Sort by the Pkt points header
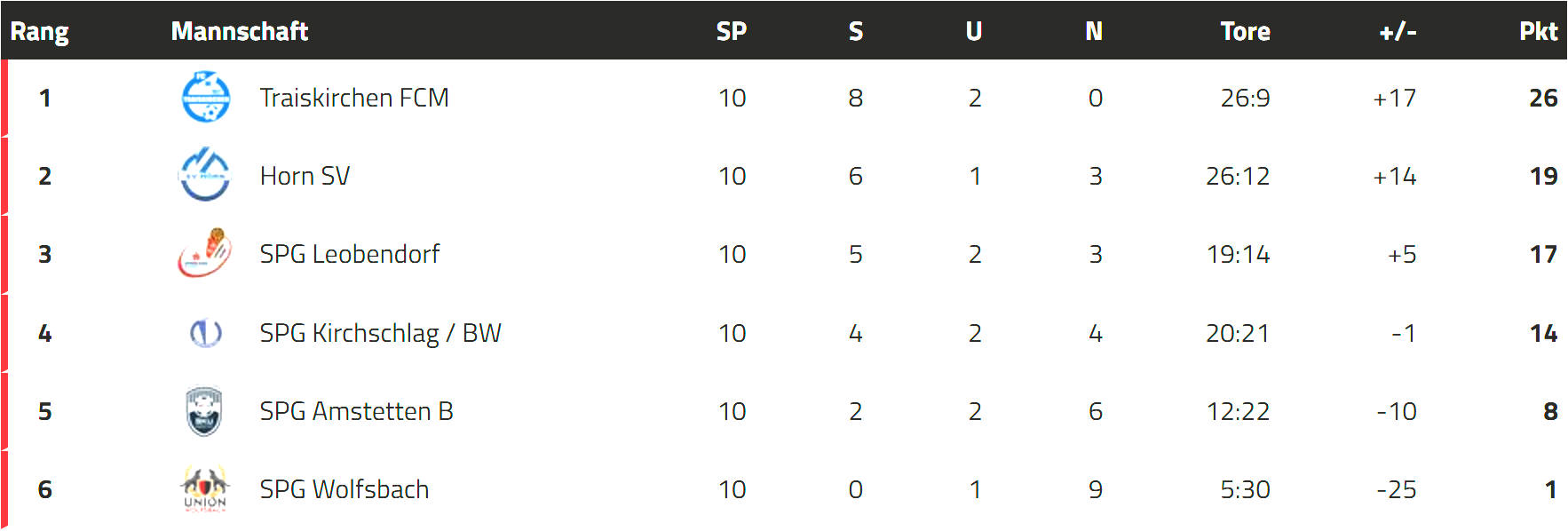Screen dimensions: 1568x531 click(1538, 31)
